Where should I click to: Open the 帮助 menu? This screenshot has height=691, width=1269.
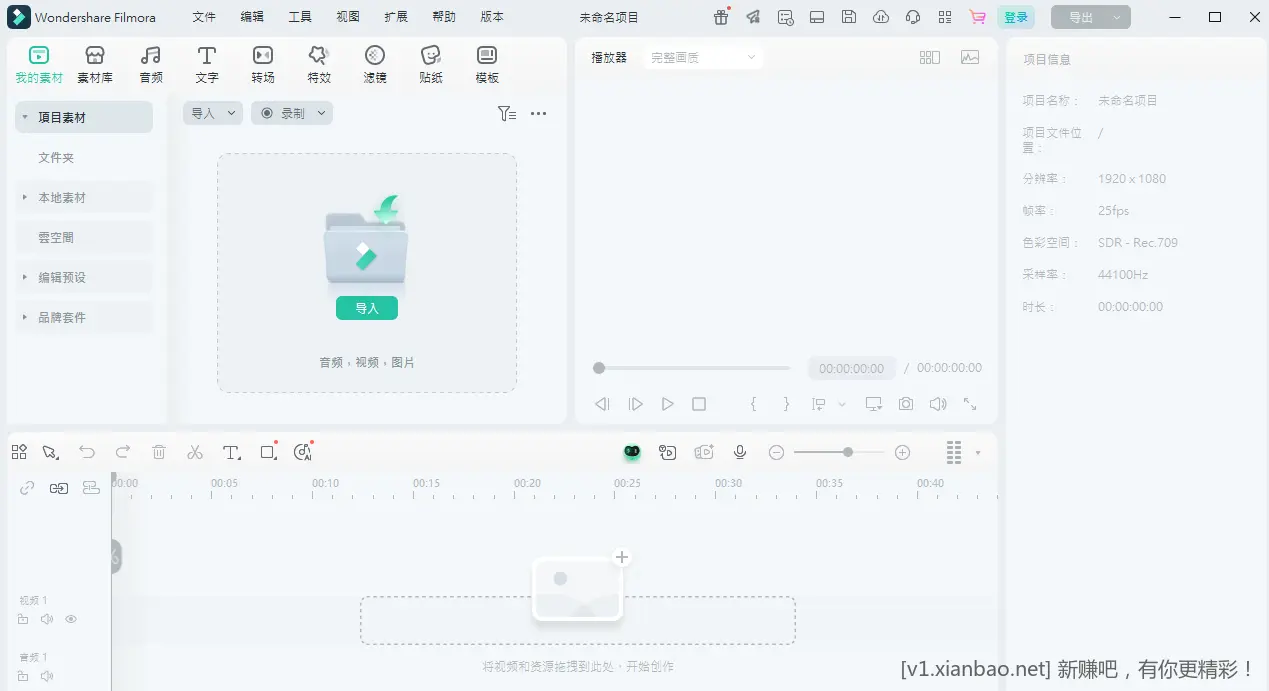click(443, 16)
